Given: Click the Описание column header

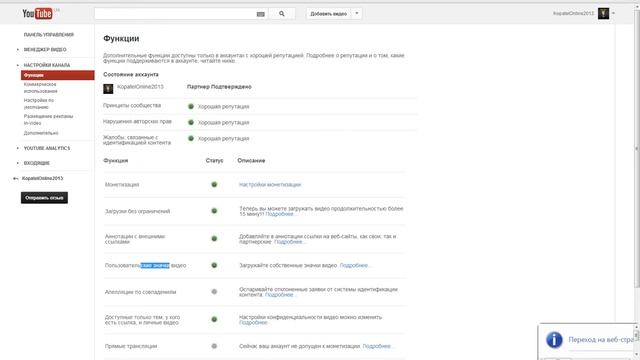Looking at the screenshot, I should [x=251, y=160].
